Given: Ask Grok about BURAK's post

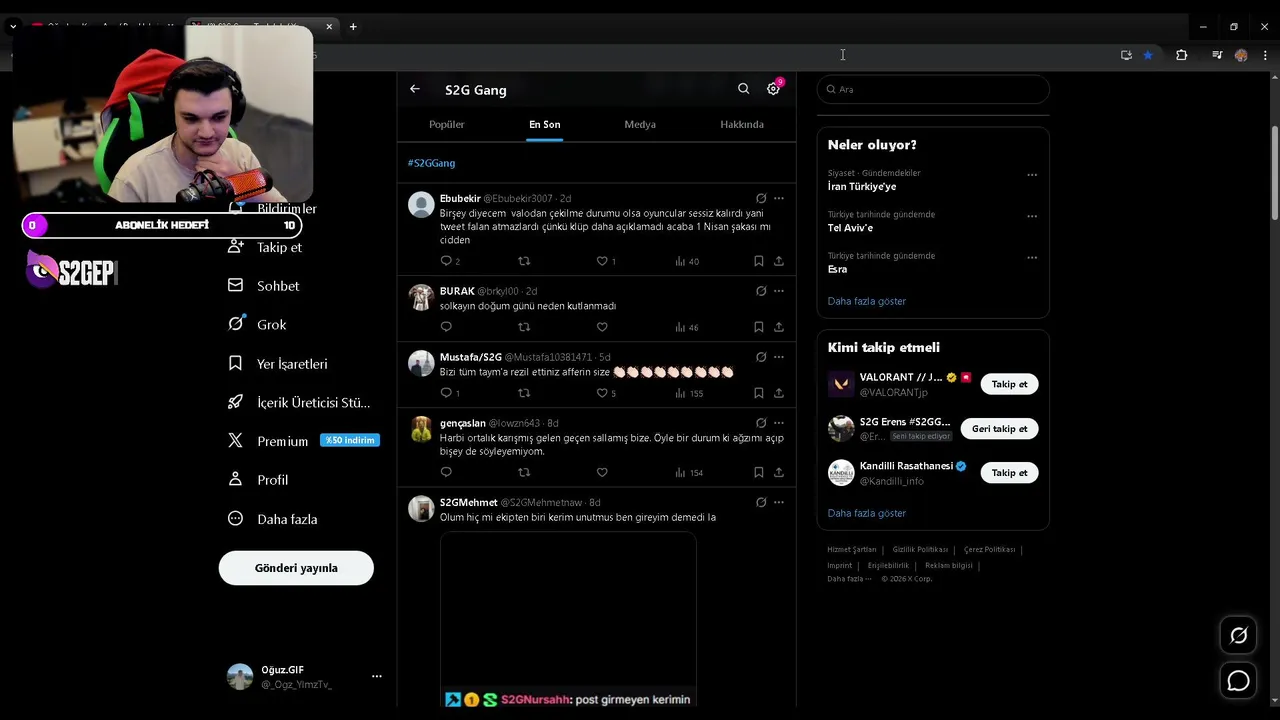Looking at the screenshot, I should pos(761,291).
